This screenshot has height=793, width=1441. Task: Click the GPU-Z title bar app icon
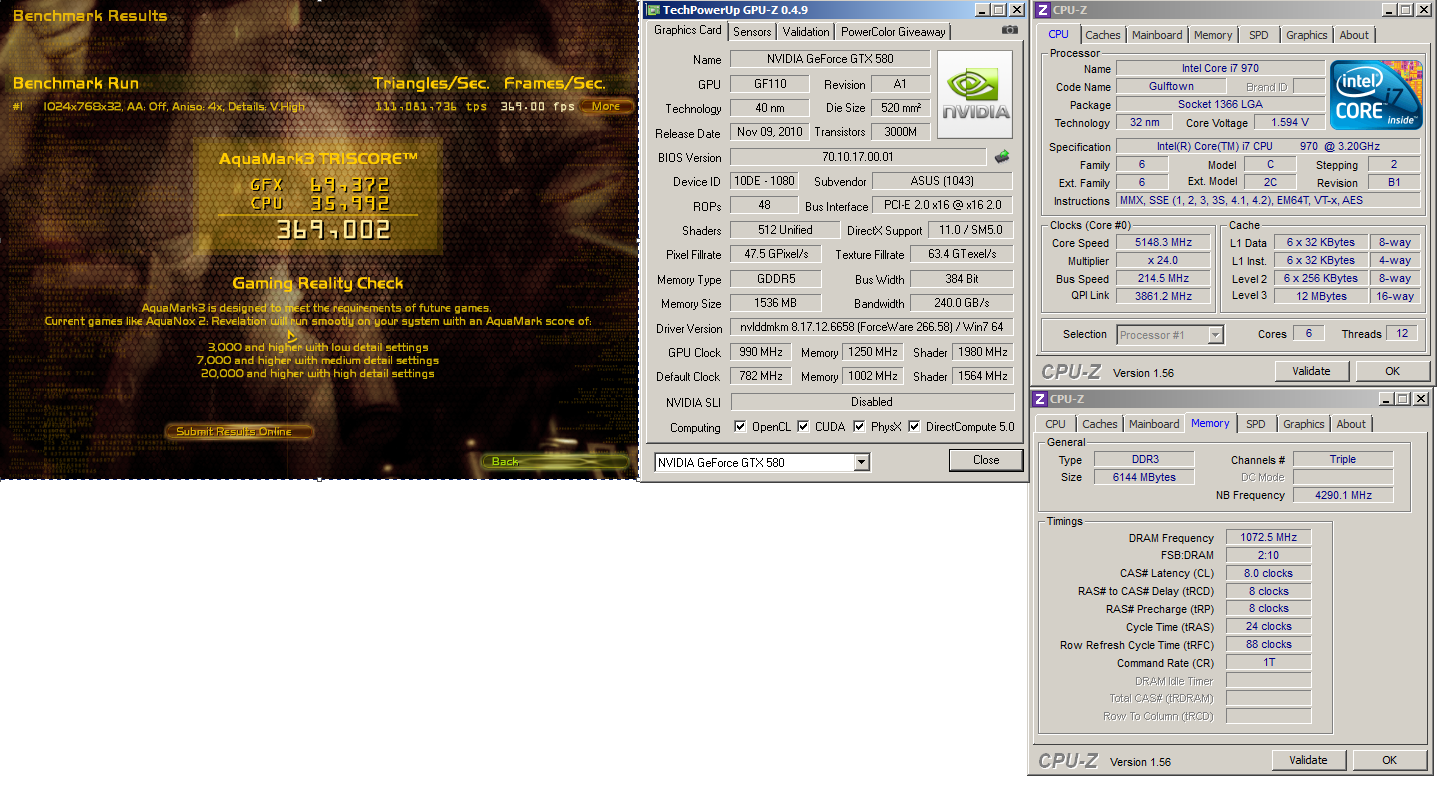[653, 10]
